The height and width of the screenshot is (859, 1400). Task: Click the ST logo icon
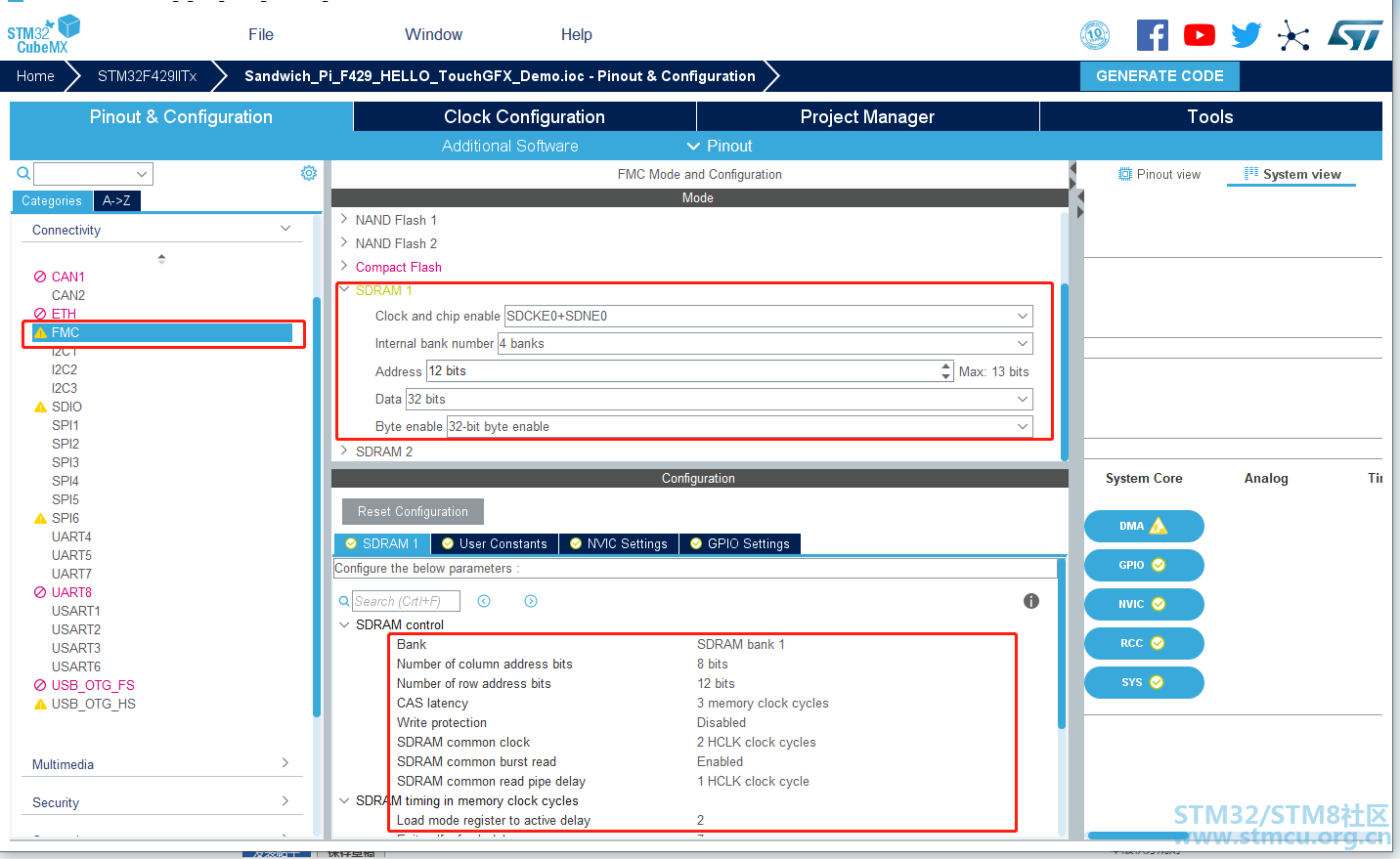point(1355,35)
